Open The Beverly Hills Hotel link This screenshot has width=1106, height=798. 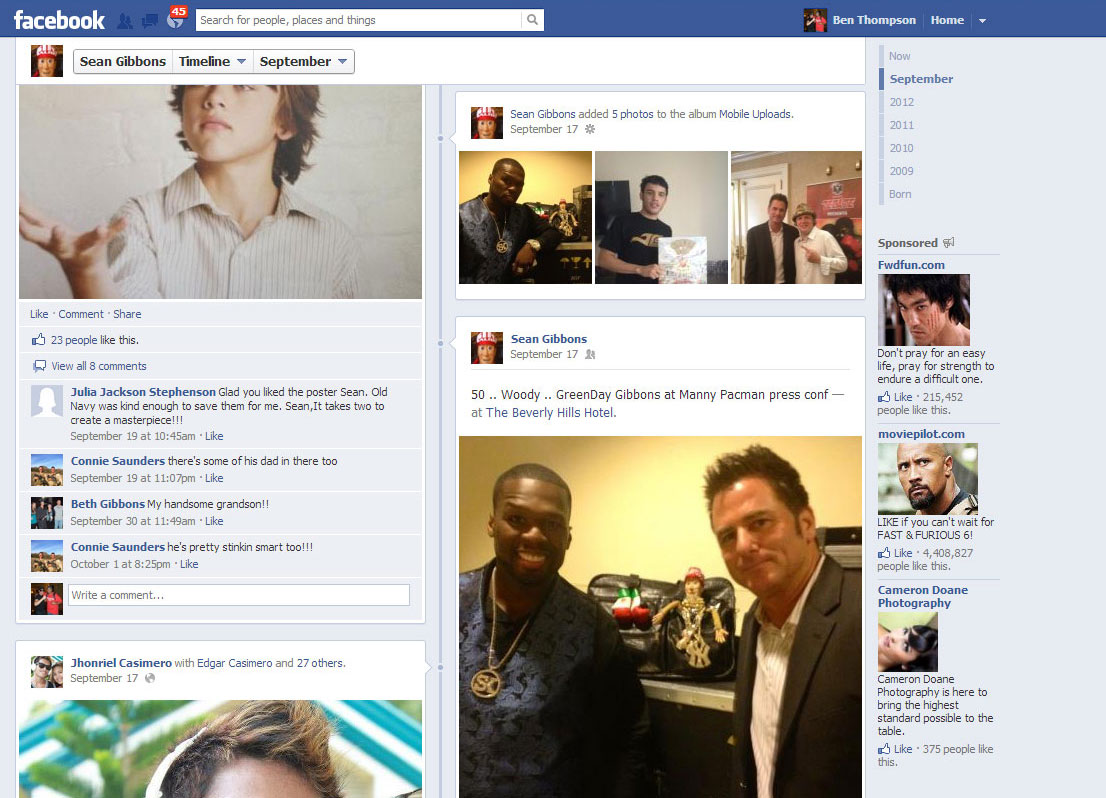(550, 413)
